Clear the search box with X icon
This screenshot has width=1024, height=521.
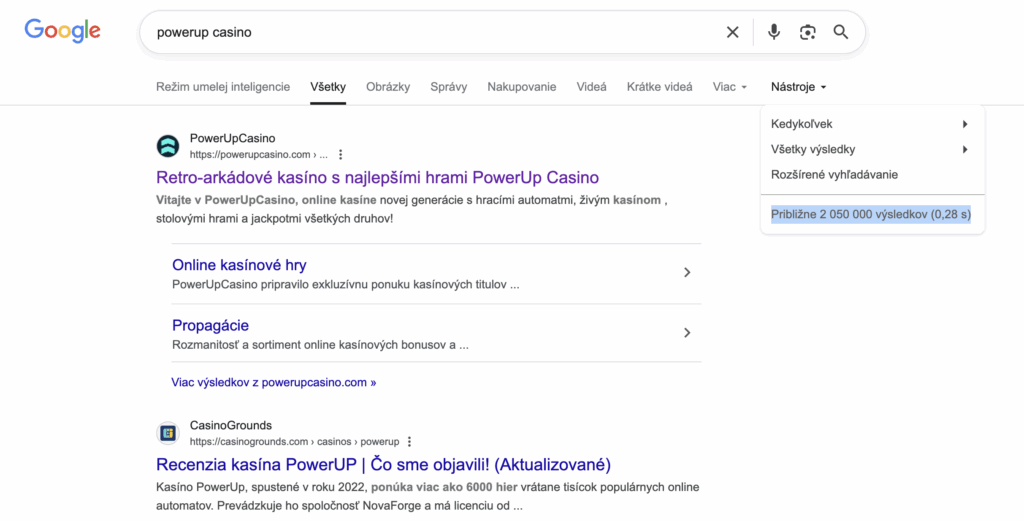(733, 32)
